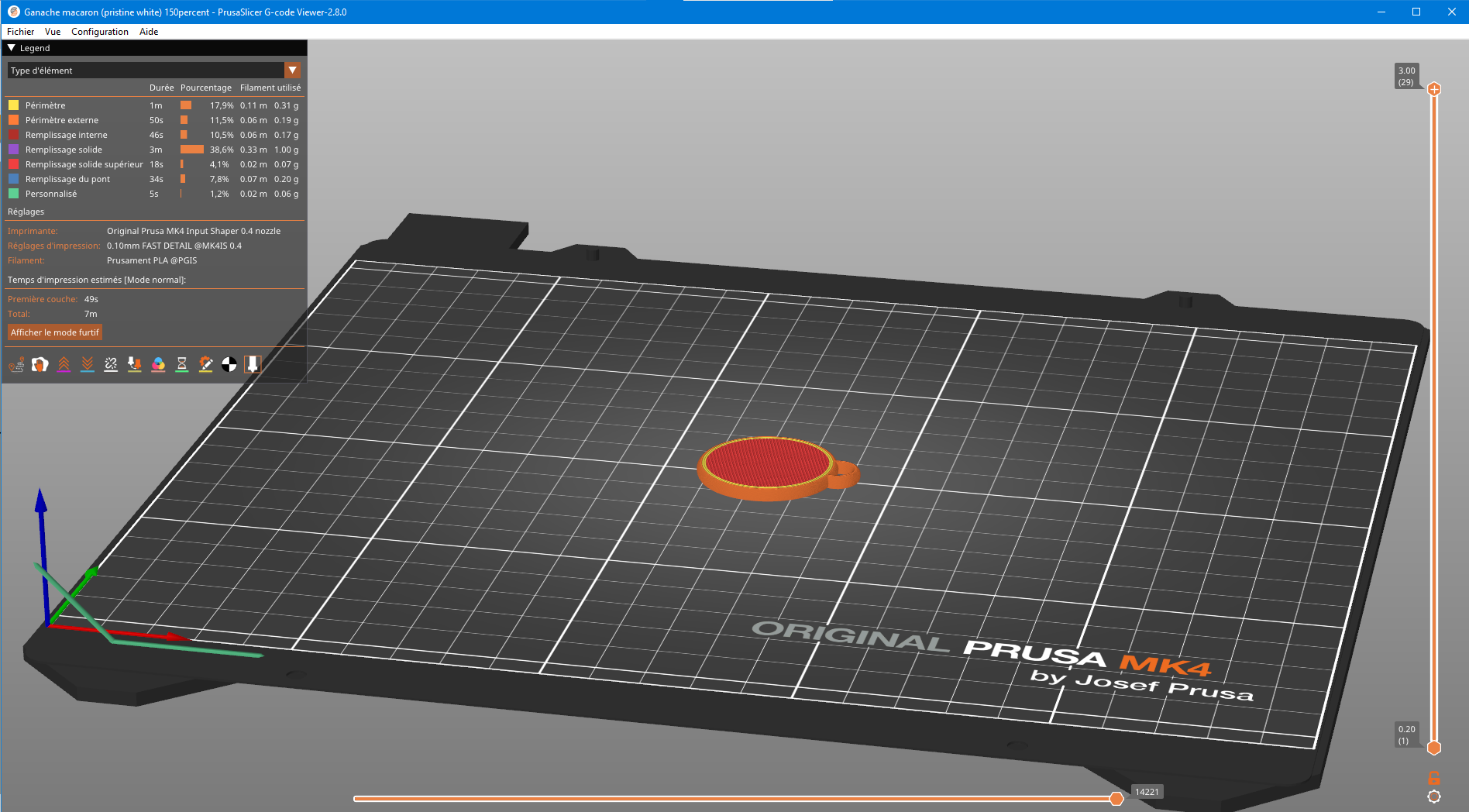Click the lock icon below the layer slider
This screenshot has width=1469, height=812.
click(1434, 778)
